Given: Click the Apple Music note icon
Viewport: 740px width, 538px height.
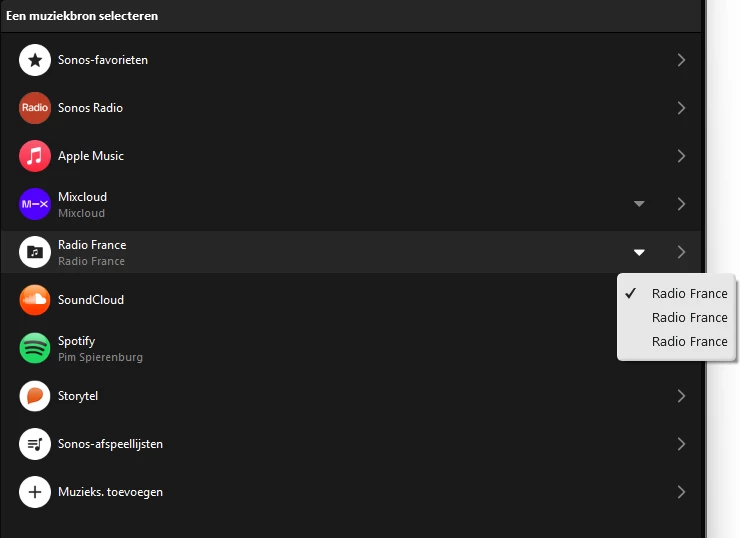Looking at the screenshot, I should [35, 156].
